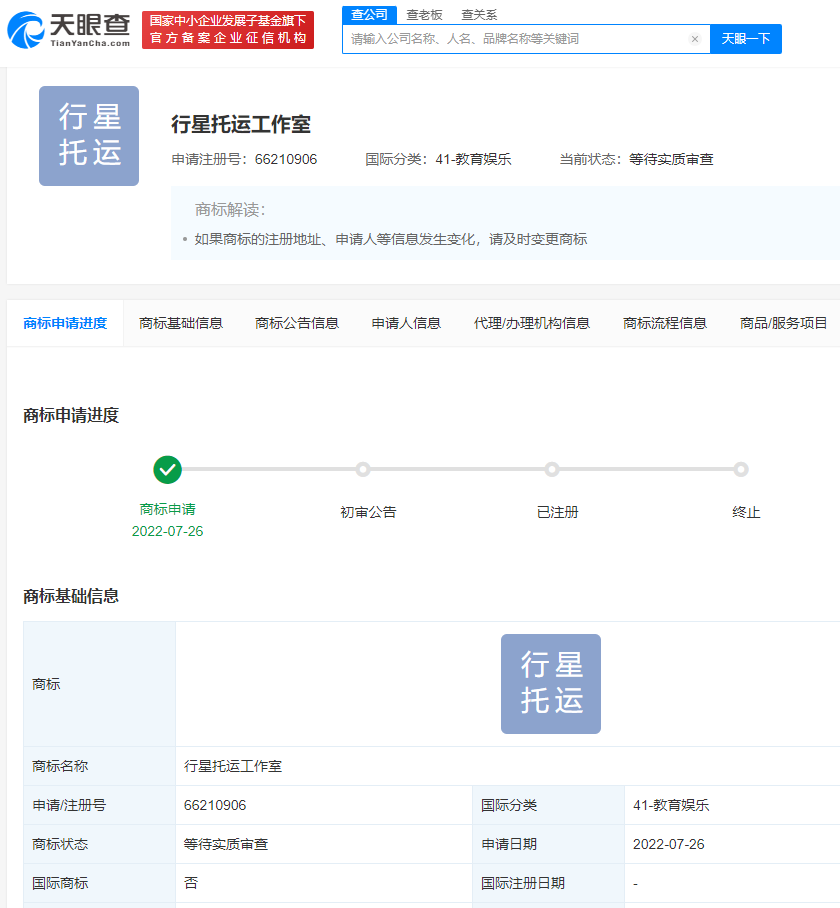Open the 申请人信息 tab

(406, 323)
